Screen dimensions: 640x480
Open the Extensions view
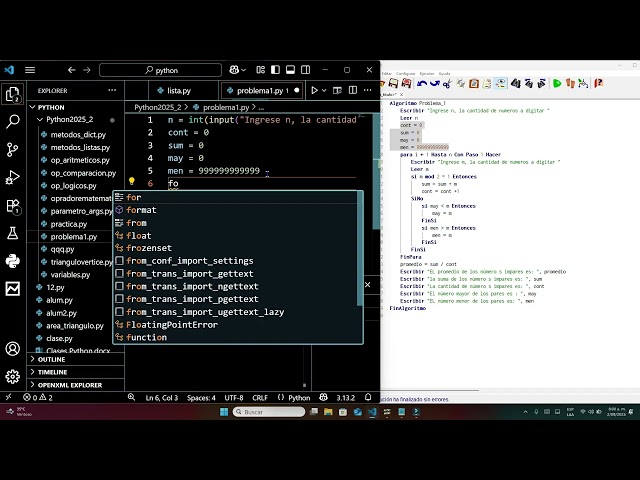[x=13, y=205]
